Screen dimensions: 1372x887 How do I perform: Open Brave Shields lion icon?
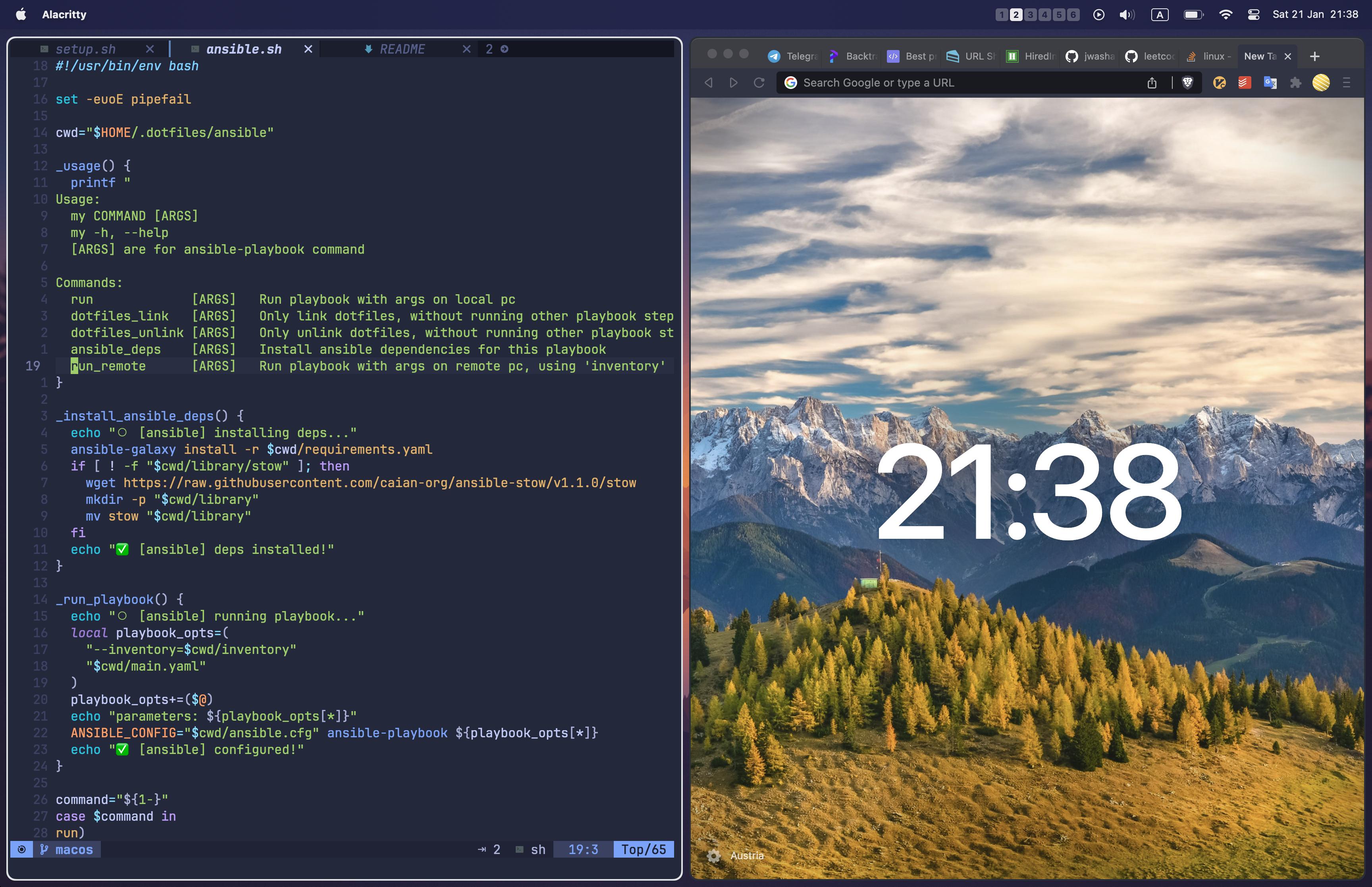pyautogui.click(x=1187, y=82)
